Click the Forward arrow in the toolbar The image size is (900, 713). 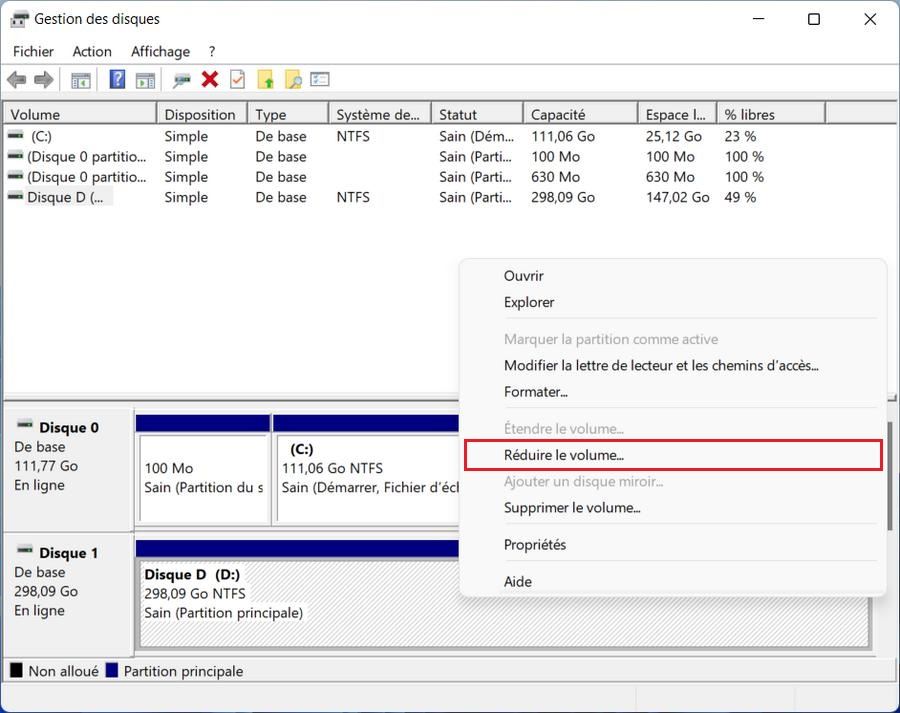(x=43, y=80)
